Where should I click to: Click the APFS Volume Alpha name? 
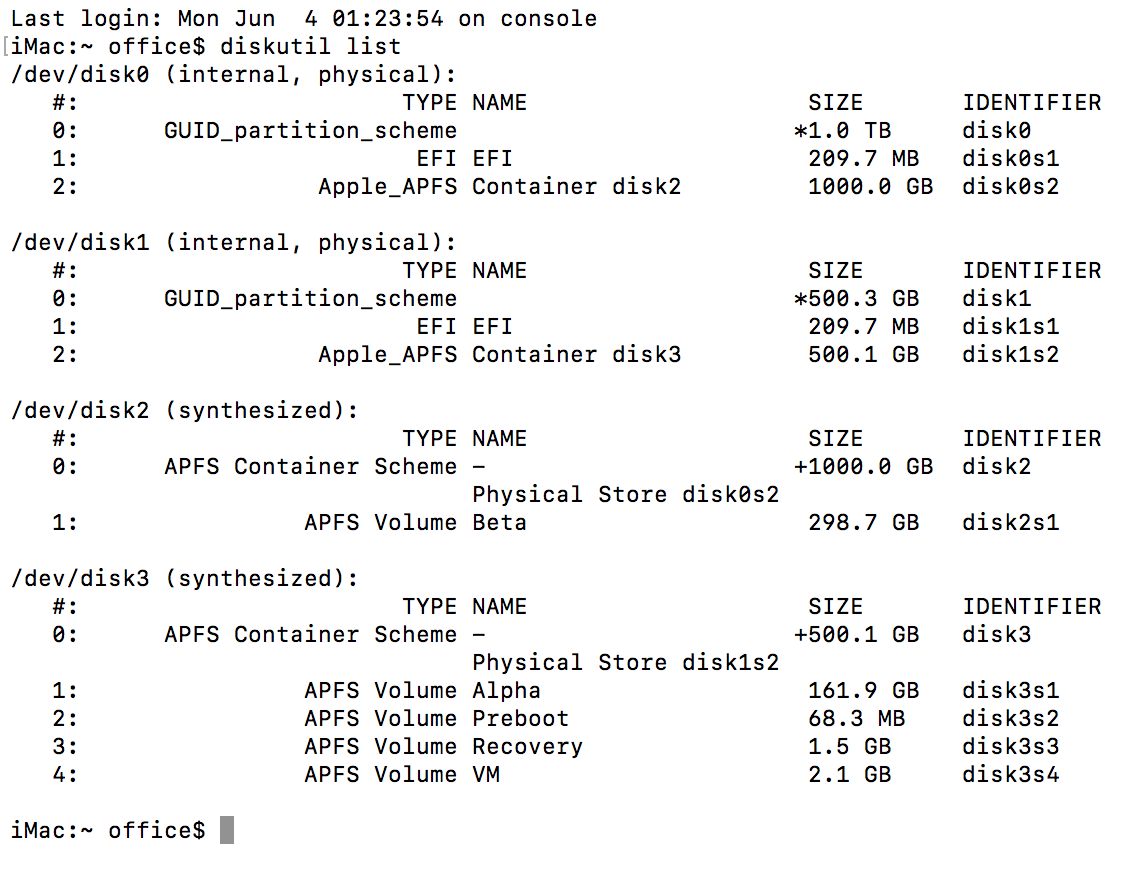coord(506,690)
